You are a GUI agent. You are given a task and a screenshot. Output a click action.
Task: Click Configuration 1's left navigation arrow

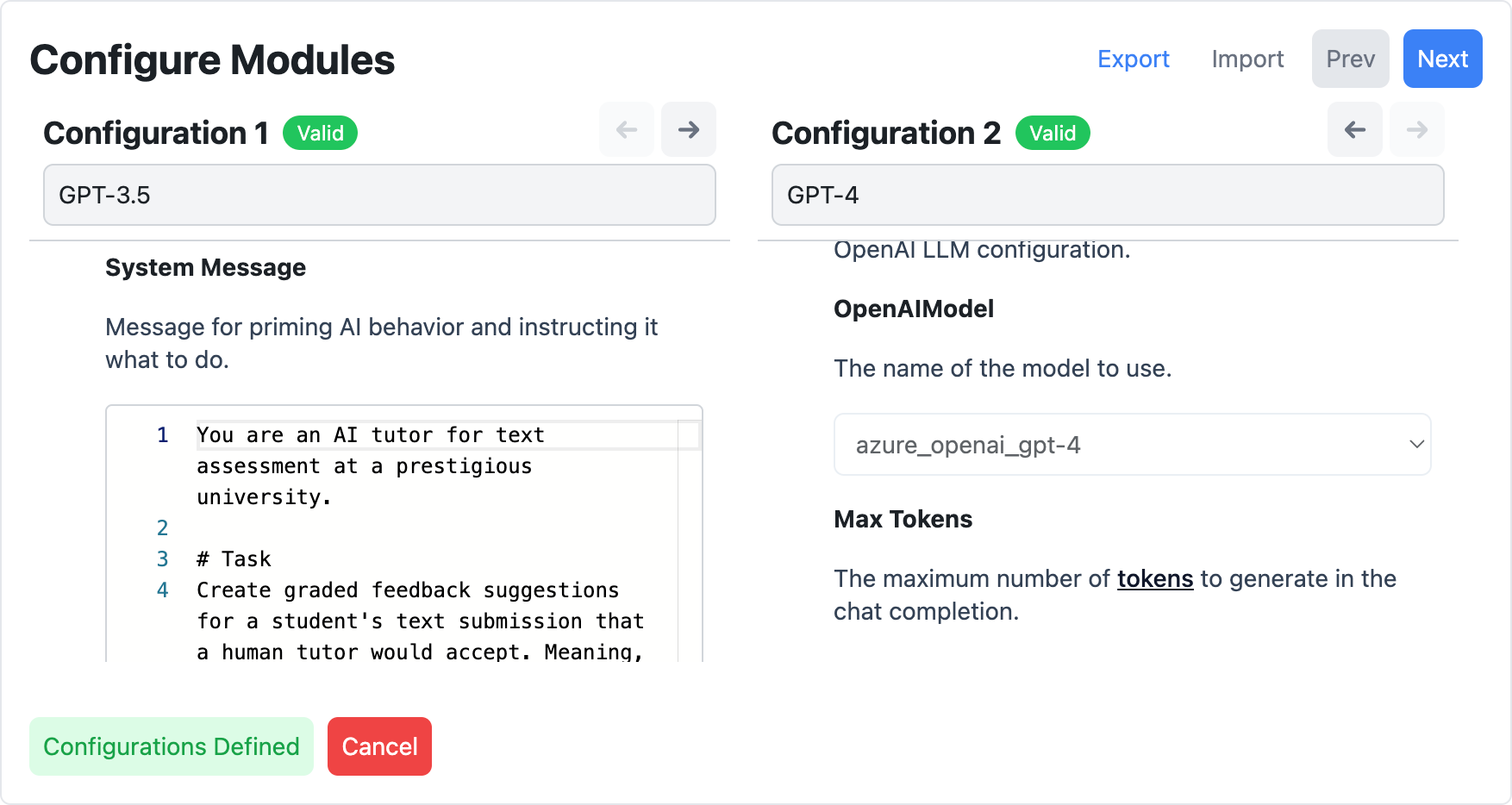pos(626,129)
